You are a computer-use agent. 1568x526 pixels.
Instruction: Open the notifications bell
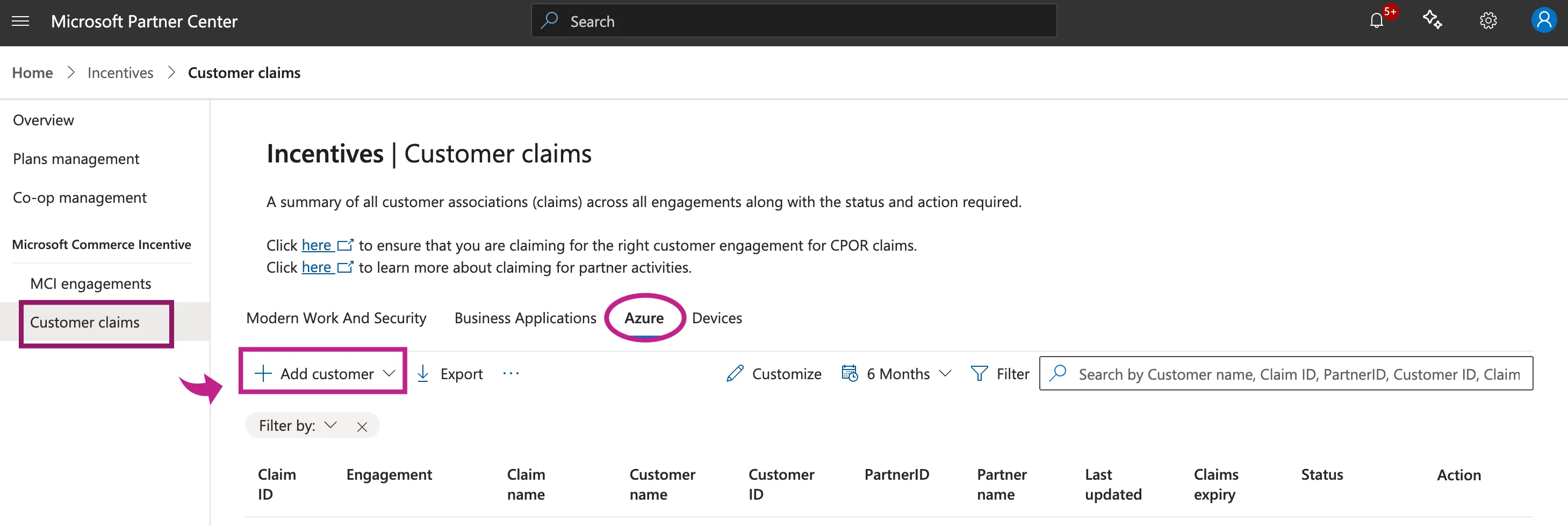point(1377,22)
